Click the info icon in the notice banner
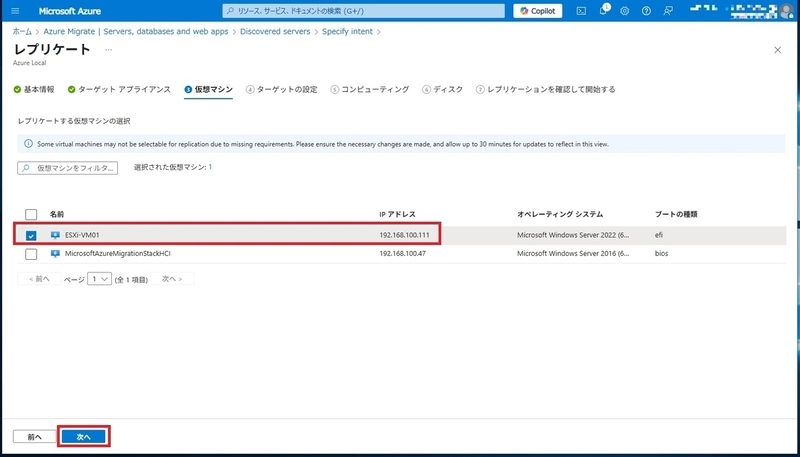 click(28, 144)
